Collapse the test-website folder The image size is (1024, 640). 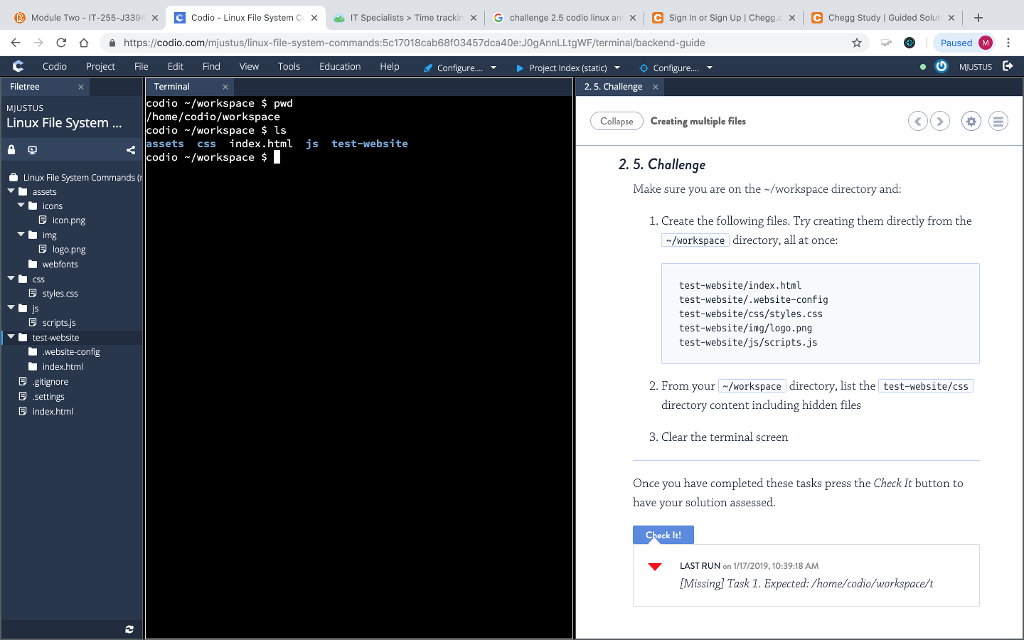pos(11,337)
